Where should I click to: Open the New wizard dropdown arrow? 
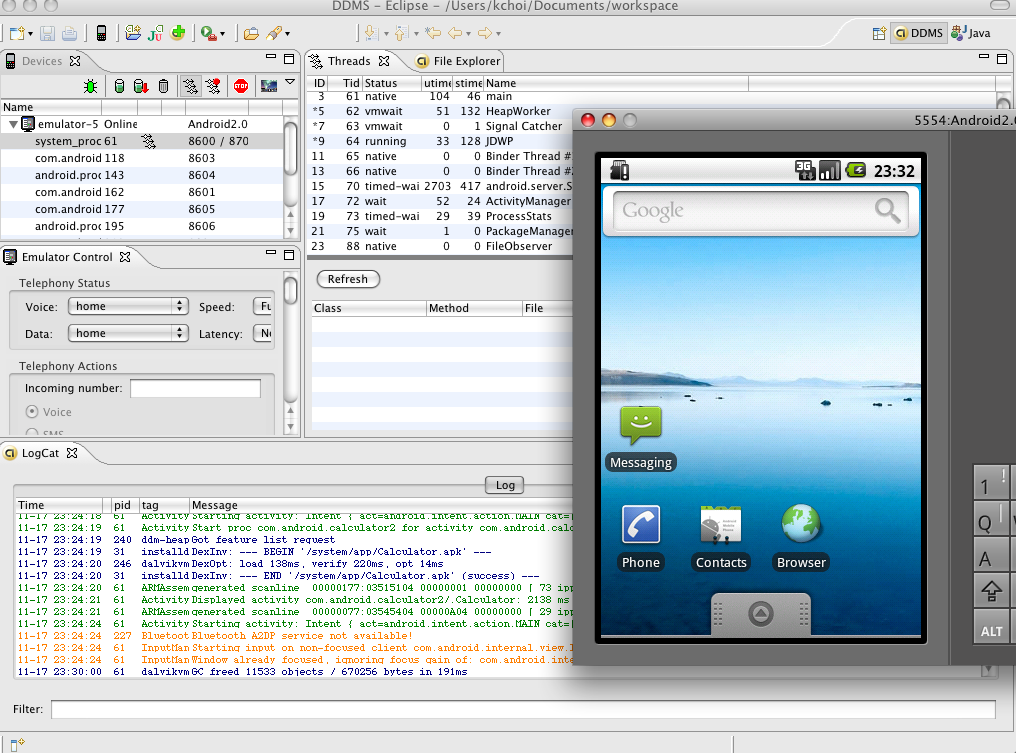click(30, 34)
